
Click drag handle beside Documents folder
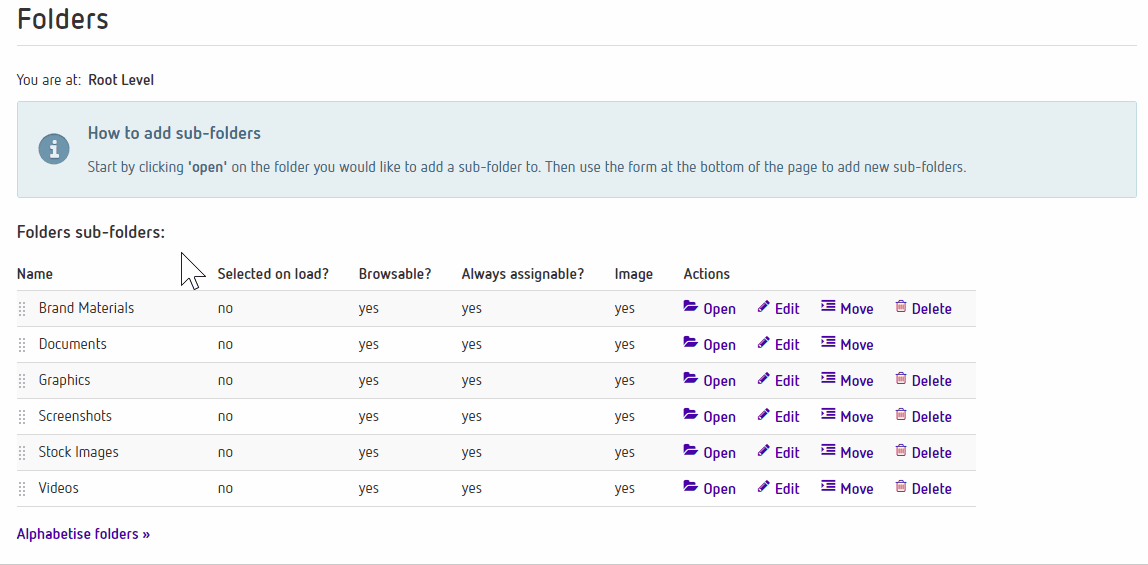tap(22, 345)
